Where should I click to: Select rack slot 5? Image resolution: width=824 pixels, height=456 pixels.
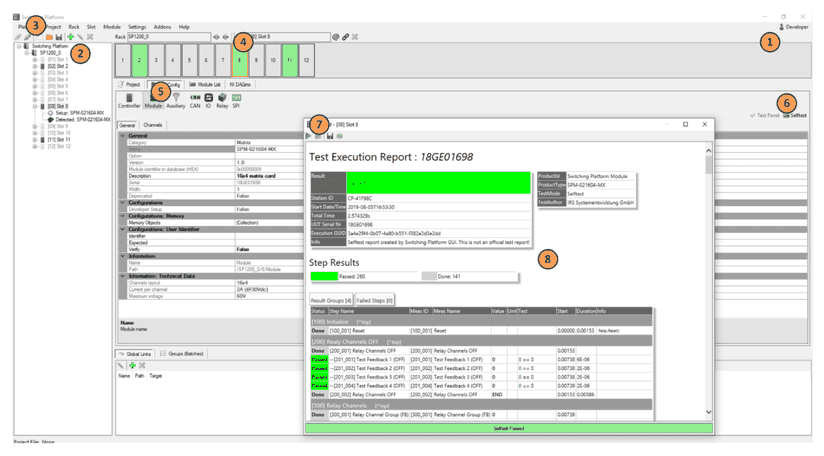189,60
